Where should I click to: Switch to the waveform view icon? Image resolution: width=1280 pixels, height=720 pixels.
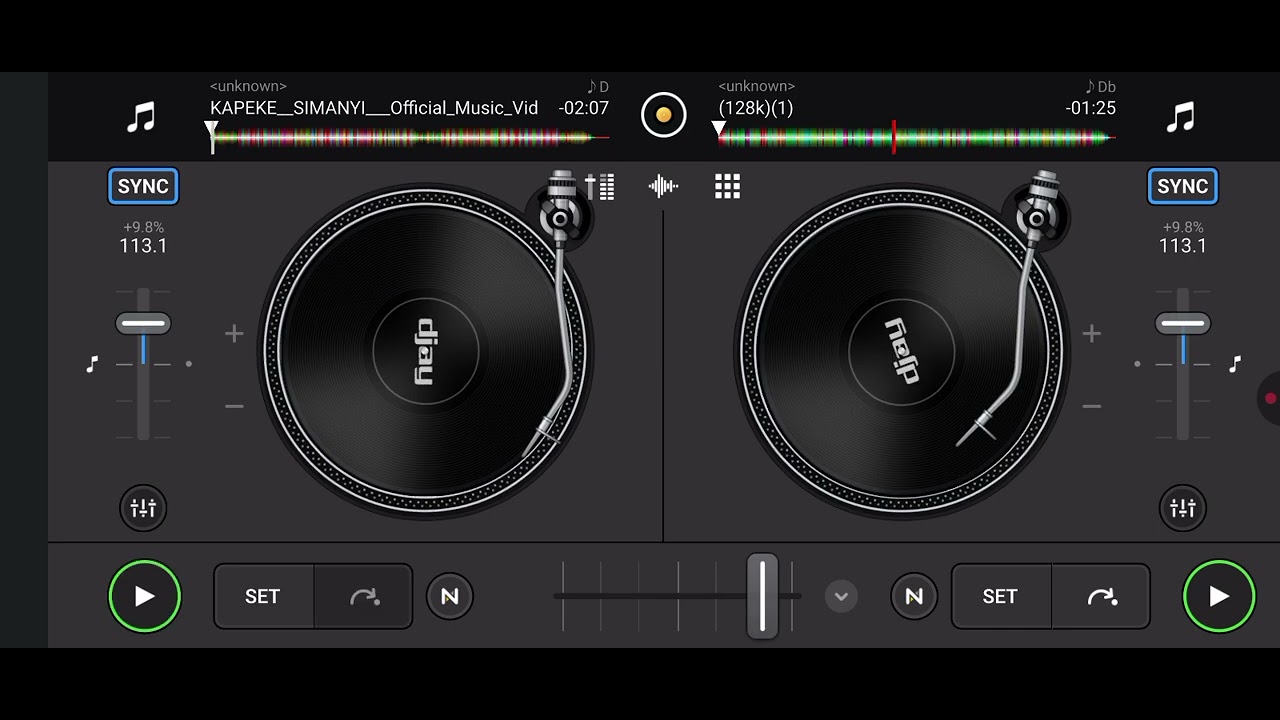click(663, 186)
